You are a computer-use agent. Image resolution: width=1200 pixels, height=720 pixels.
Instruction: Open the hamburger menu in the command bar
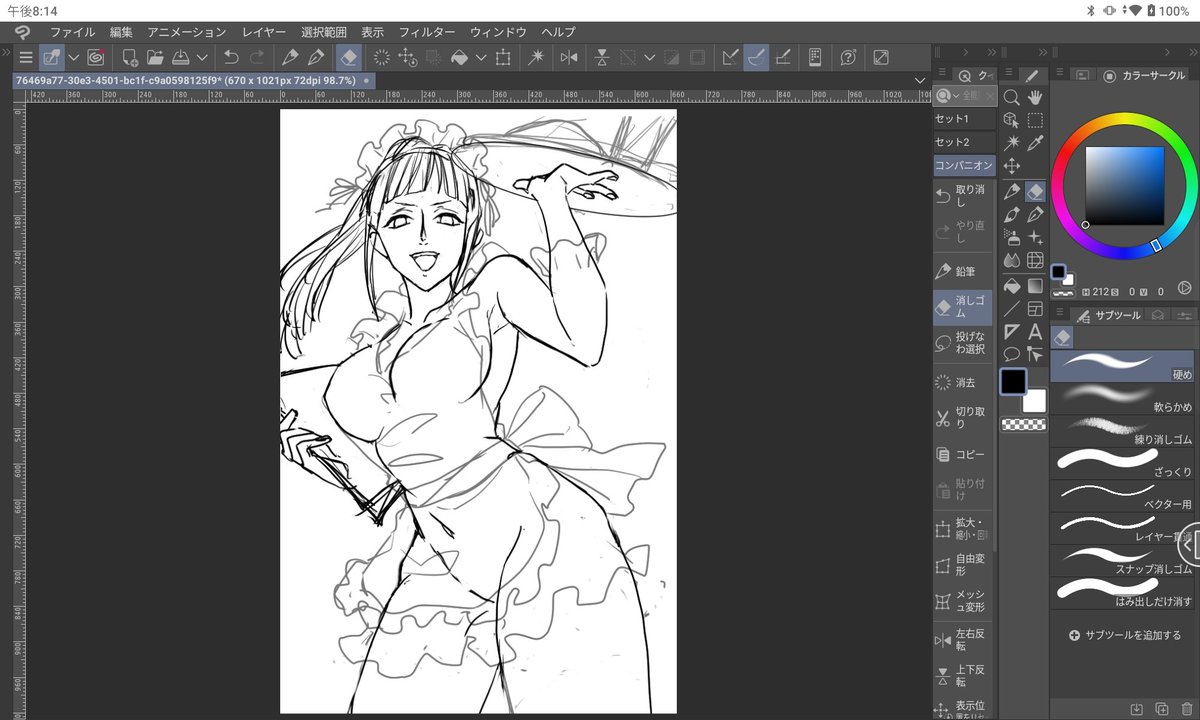click(26, 57)
